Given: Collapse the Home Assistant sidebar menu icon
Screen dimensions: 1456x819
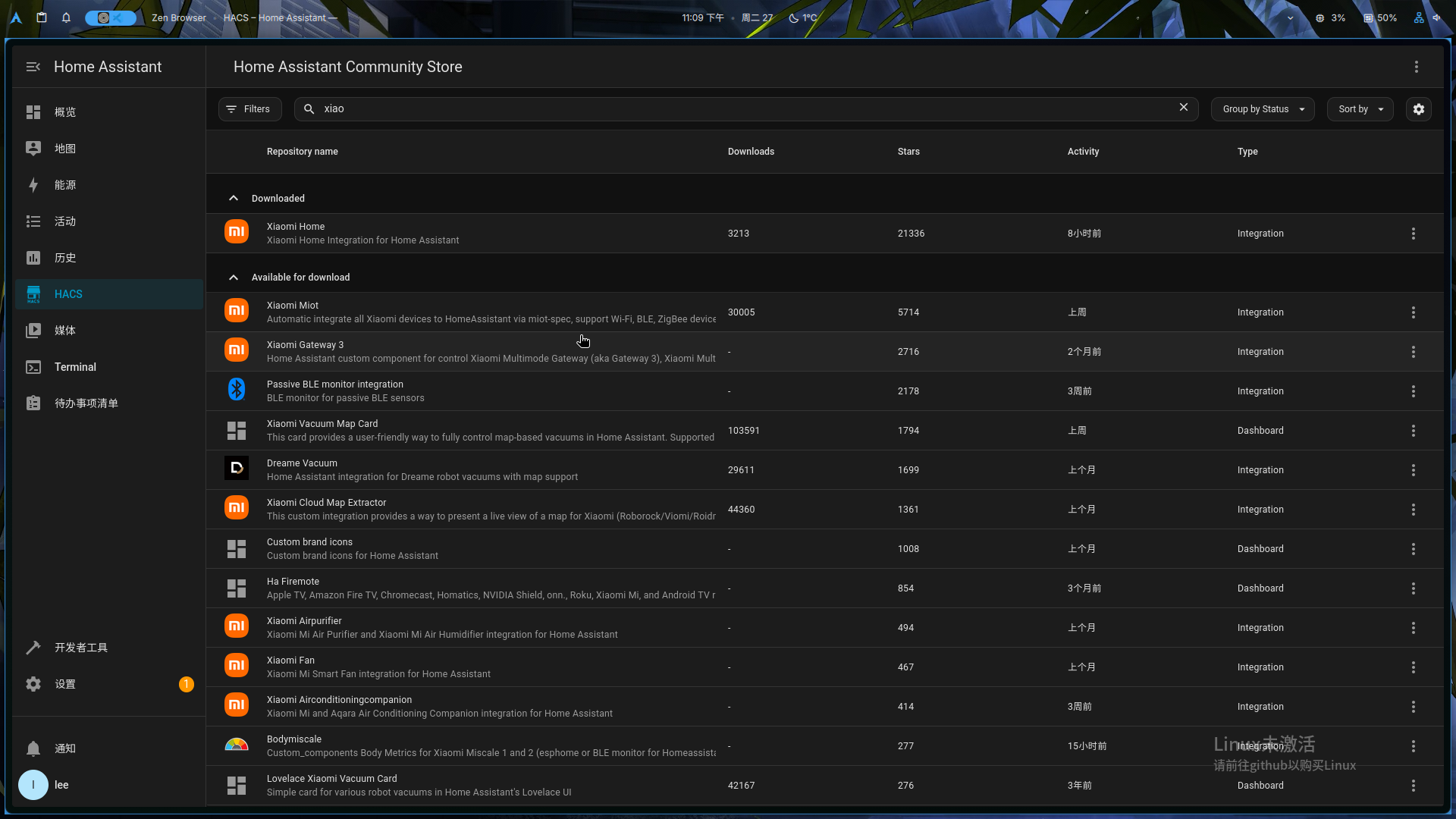Looking at the screenshot, I should tap(33, 67).
